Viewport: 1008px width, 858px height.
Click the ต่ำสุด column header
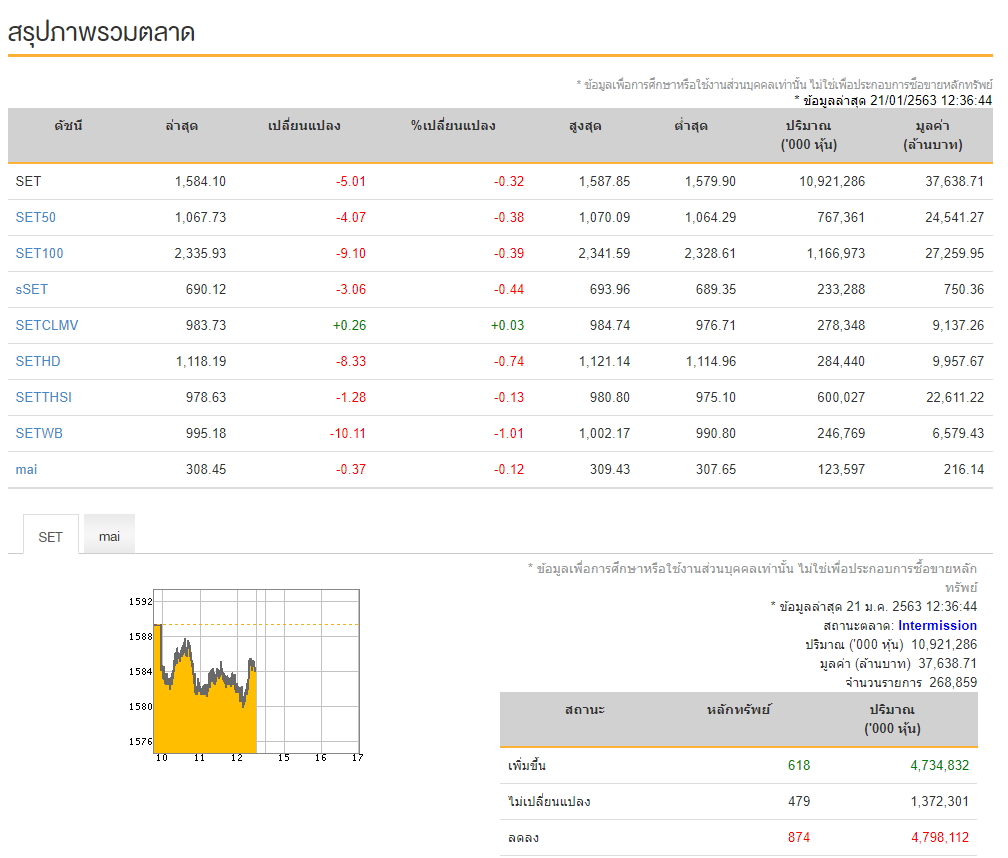point(691,126)
